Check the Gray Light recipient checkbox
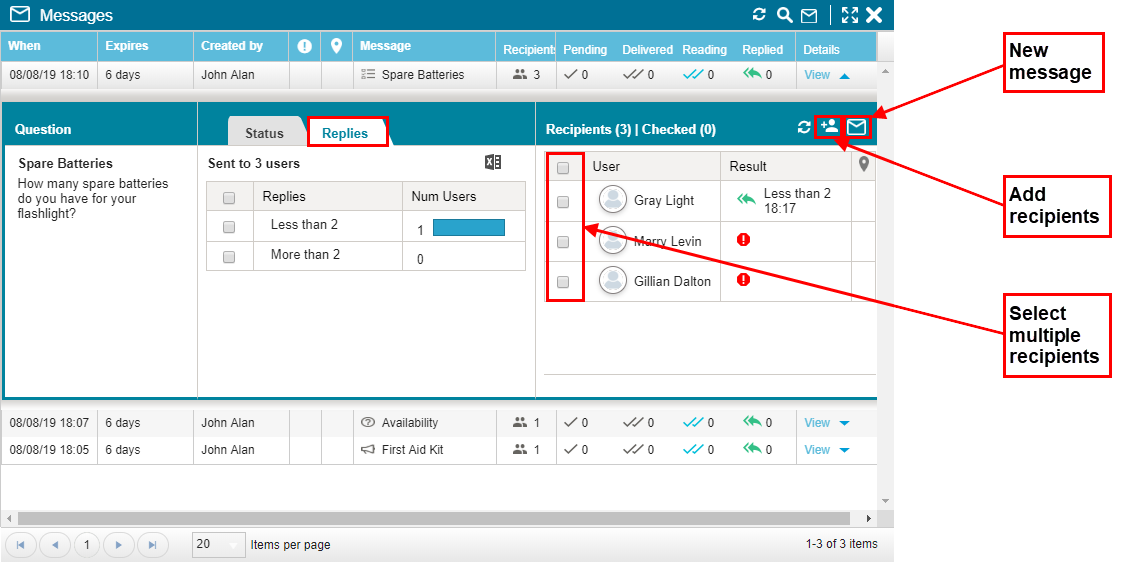 tap(563, 201)
